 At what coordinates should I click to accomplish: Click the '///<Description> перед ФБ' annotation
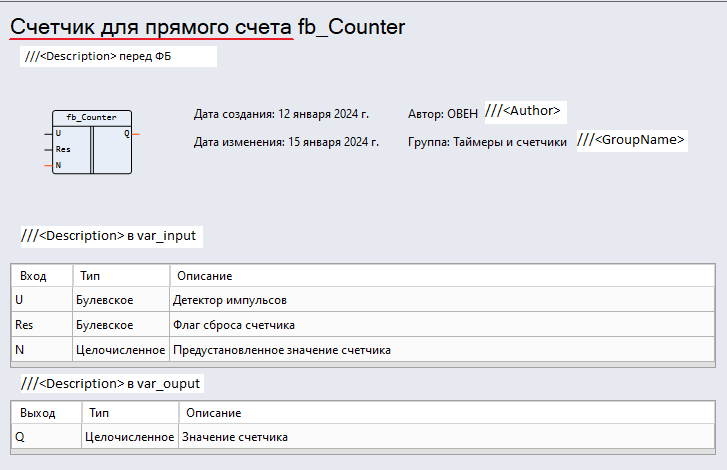coord(99,57)
